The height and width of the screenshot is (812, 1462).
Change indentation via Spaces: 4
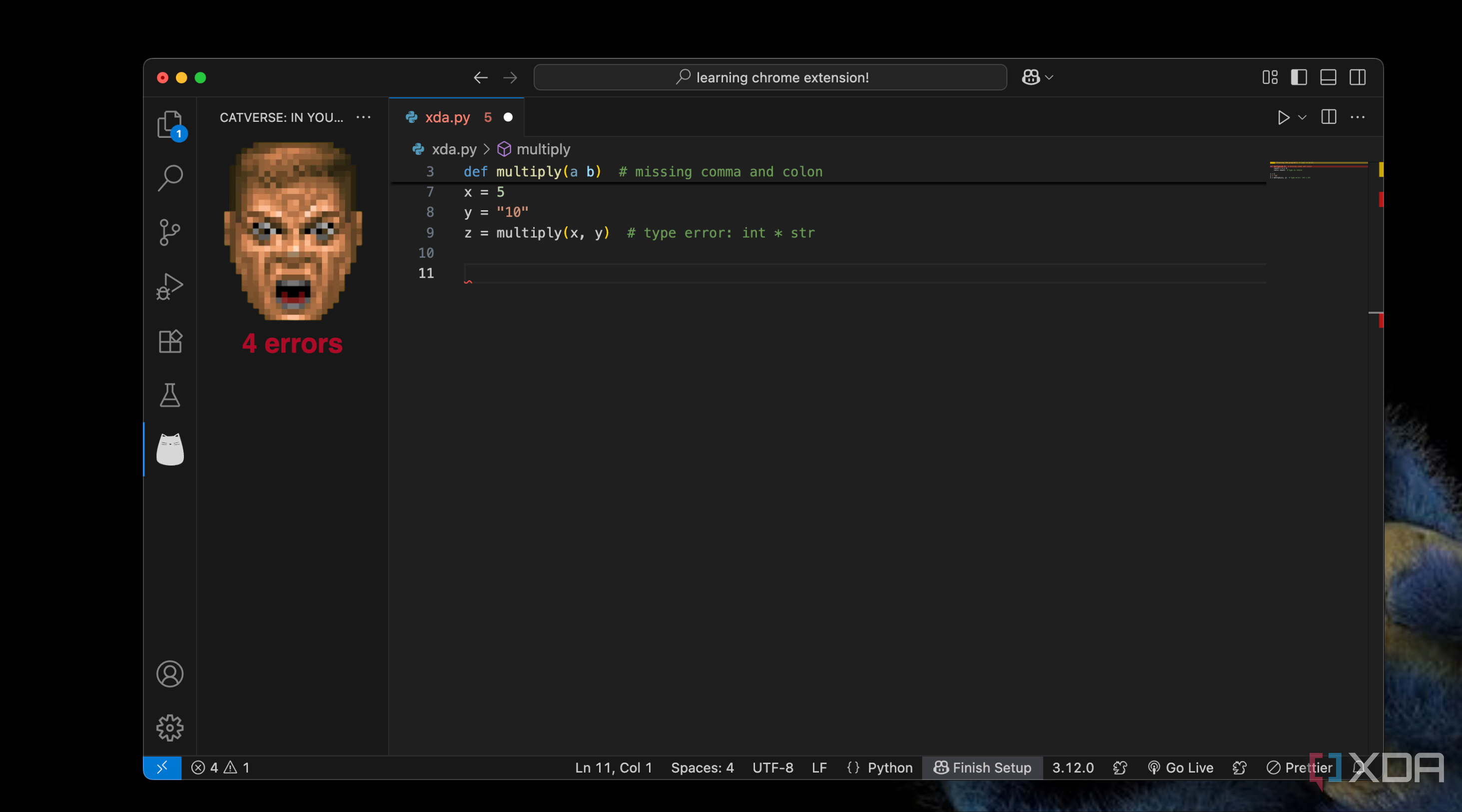702,767
